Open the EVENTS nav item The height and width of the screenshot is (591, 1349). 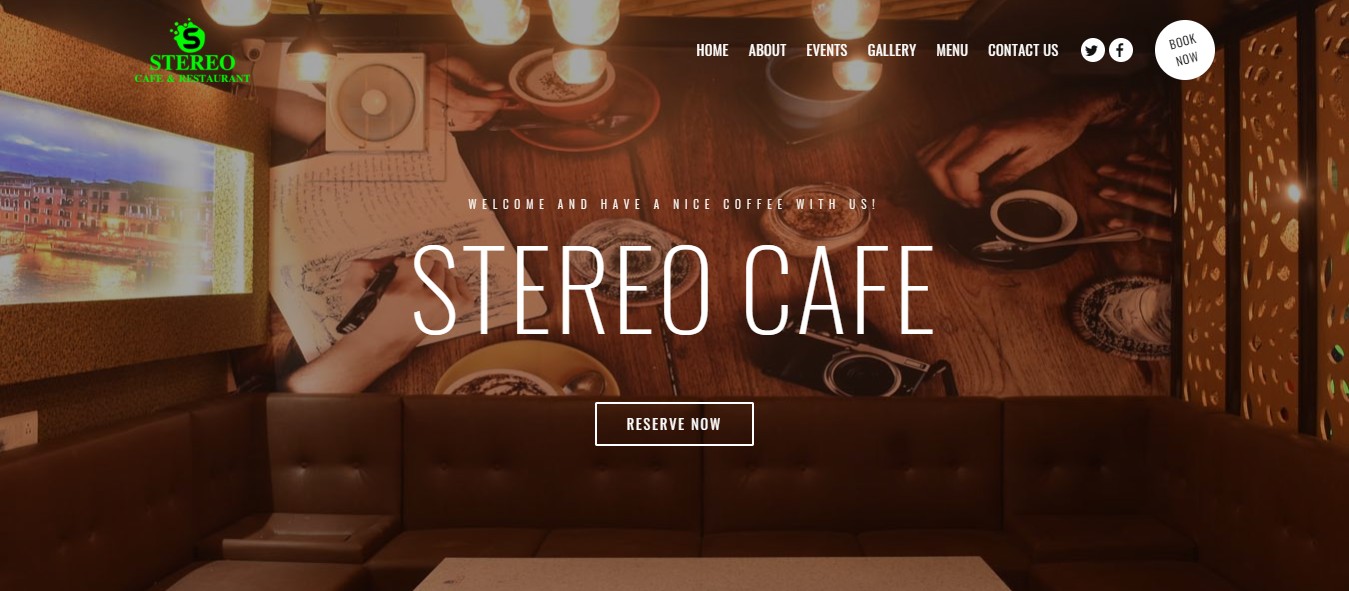pos(827,50)
